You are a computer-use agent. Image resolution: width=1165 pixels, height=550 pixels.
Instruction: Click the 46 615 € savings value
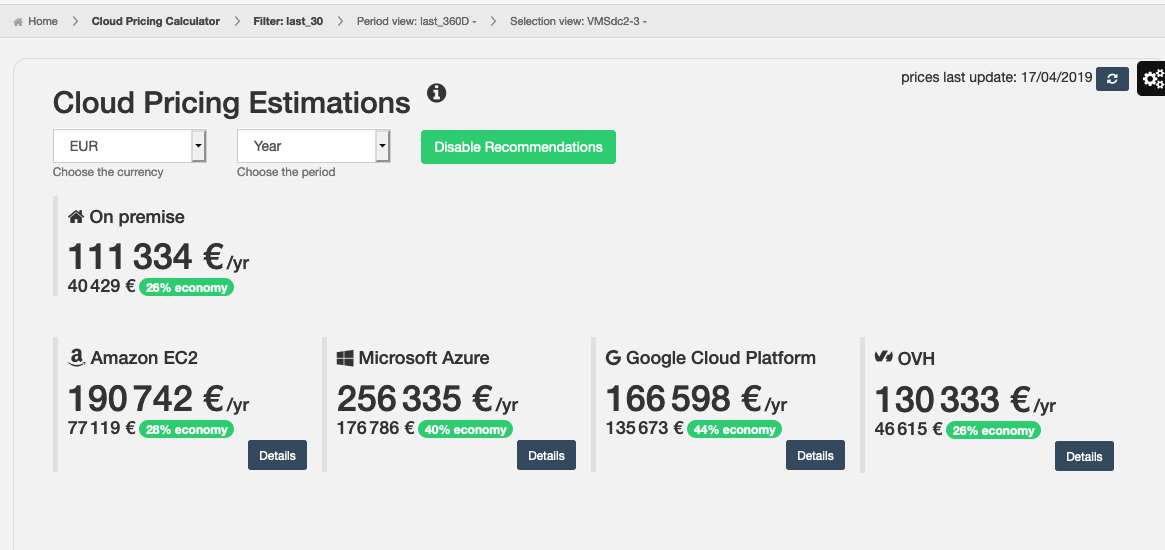pos(909,429)
